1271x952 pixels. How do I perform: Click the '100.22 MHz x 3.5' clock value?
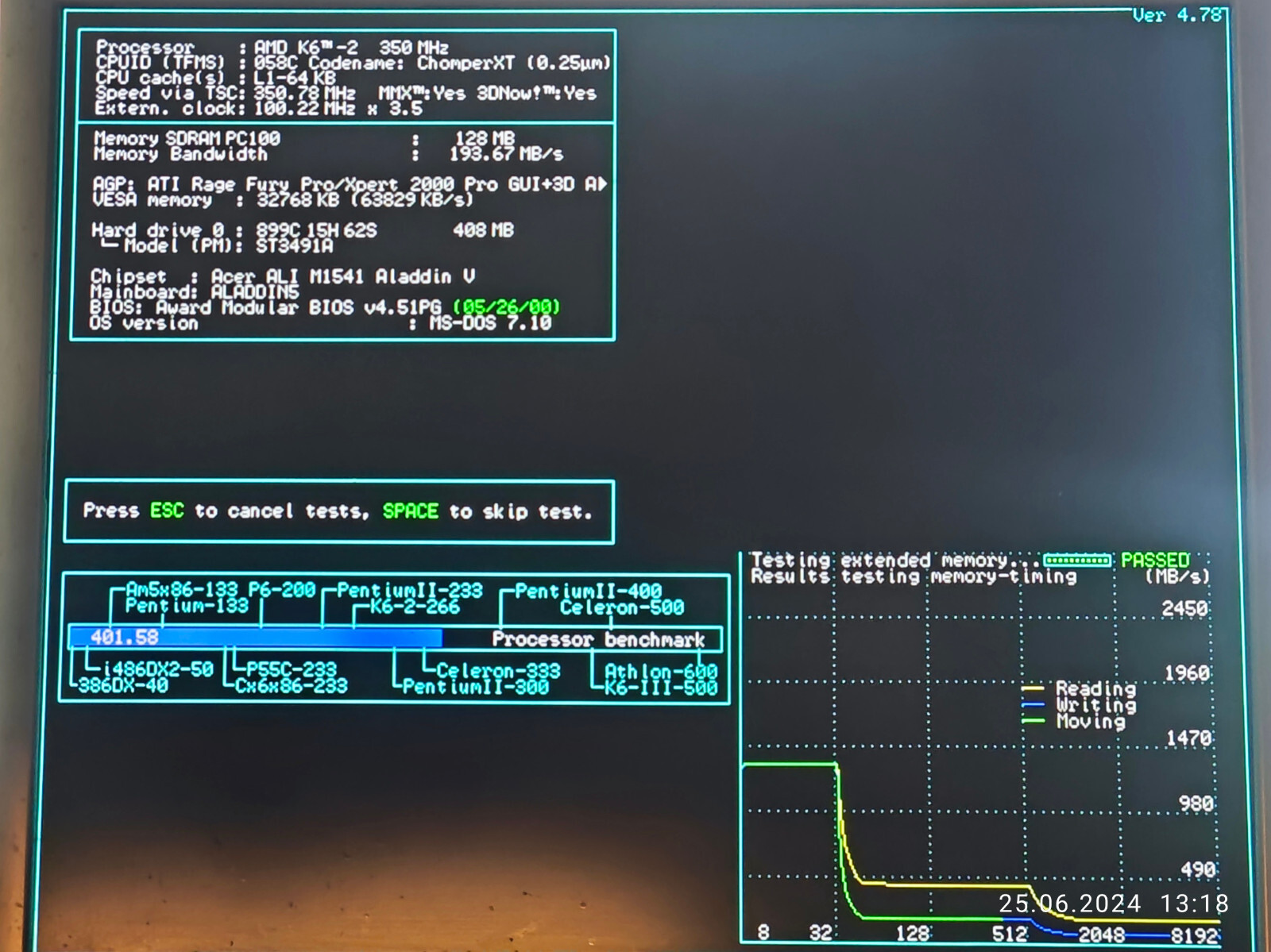338,109
